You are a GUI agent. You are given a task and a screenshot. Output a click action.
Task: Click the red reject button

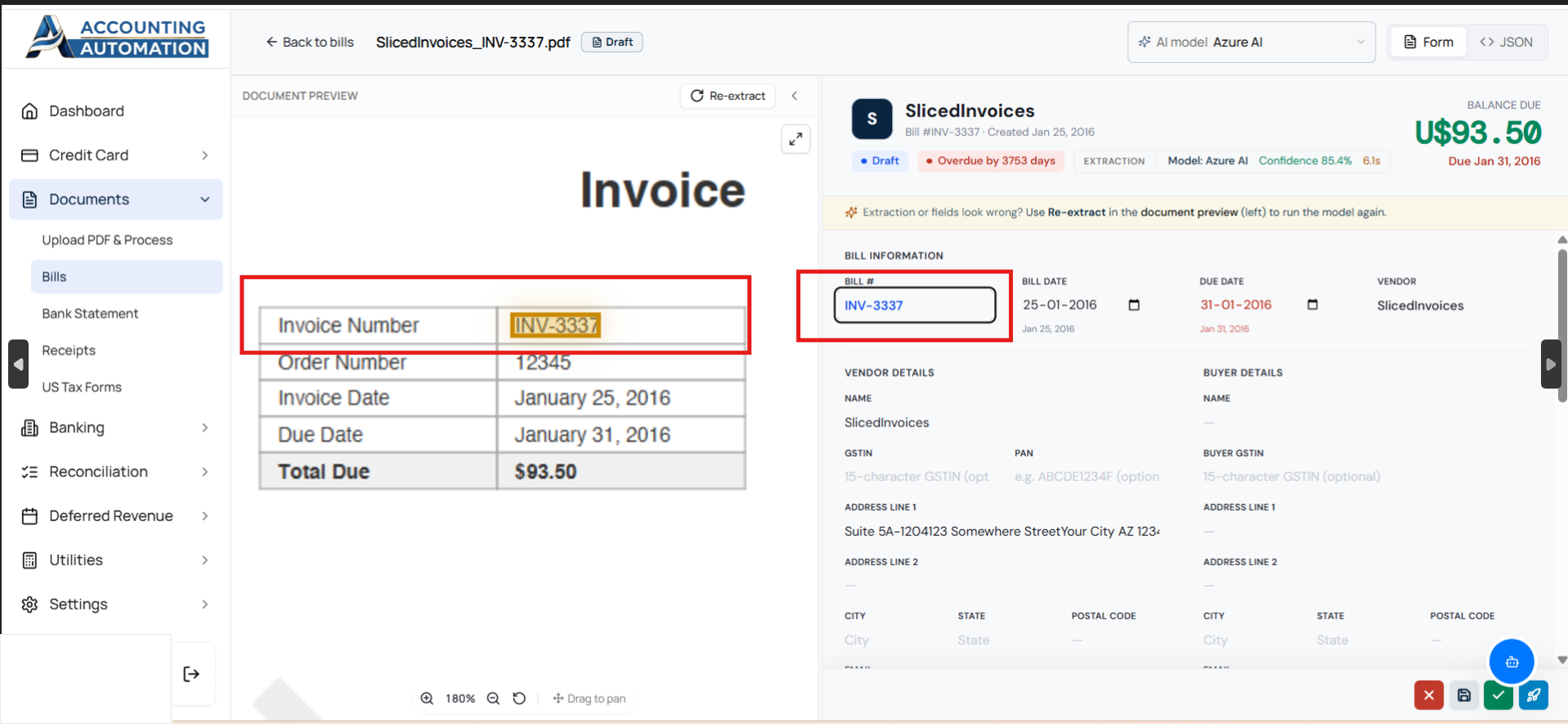point(1429,695)
